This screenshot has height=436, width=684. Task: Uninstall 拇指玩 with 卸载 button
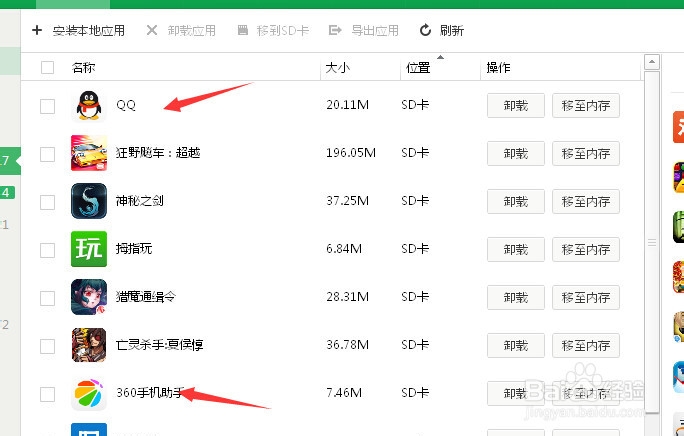pos(516,249)
